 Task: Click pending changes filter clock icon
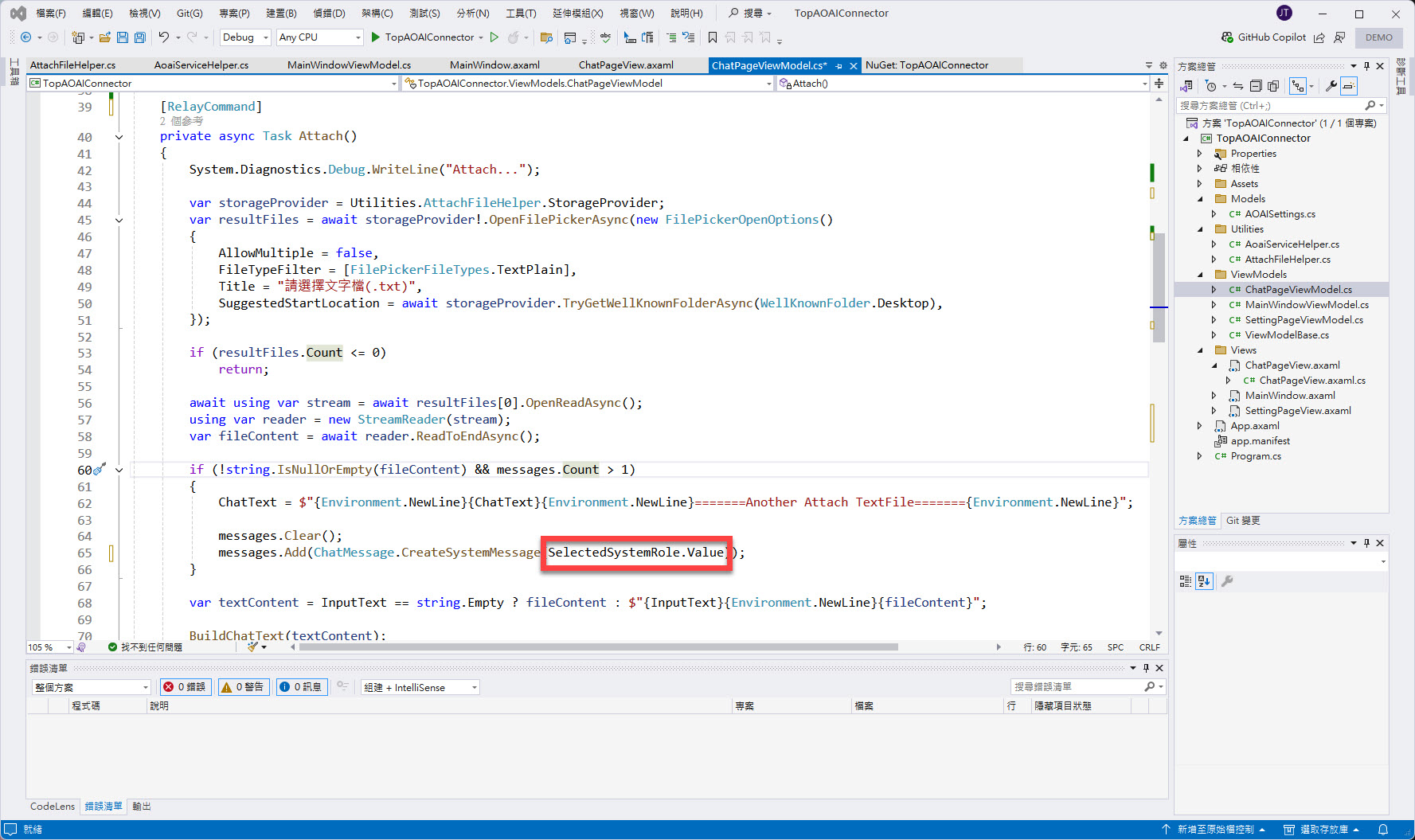click(1210, 86)
